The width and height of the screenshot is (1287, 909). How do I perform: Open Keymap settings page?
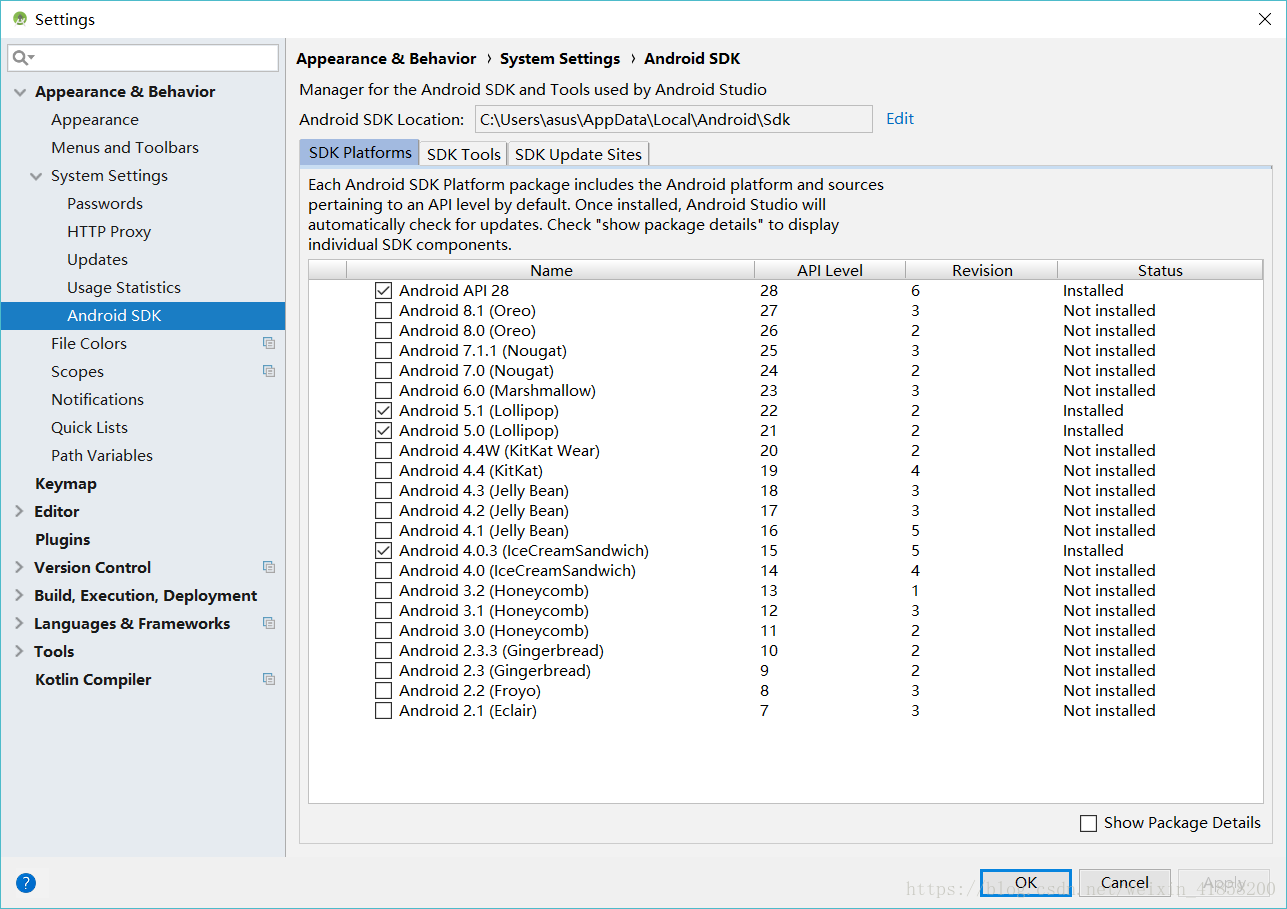click(x=66, y=484)
